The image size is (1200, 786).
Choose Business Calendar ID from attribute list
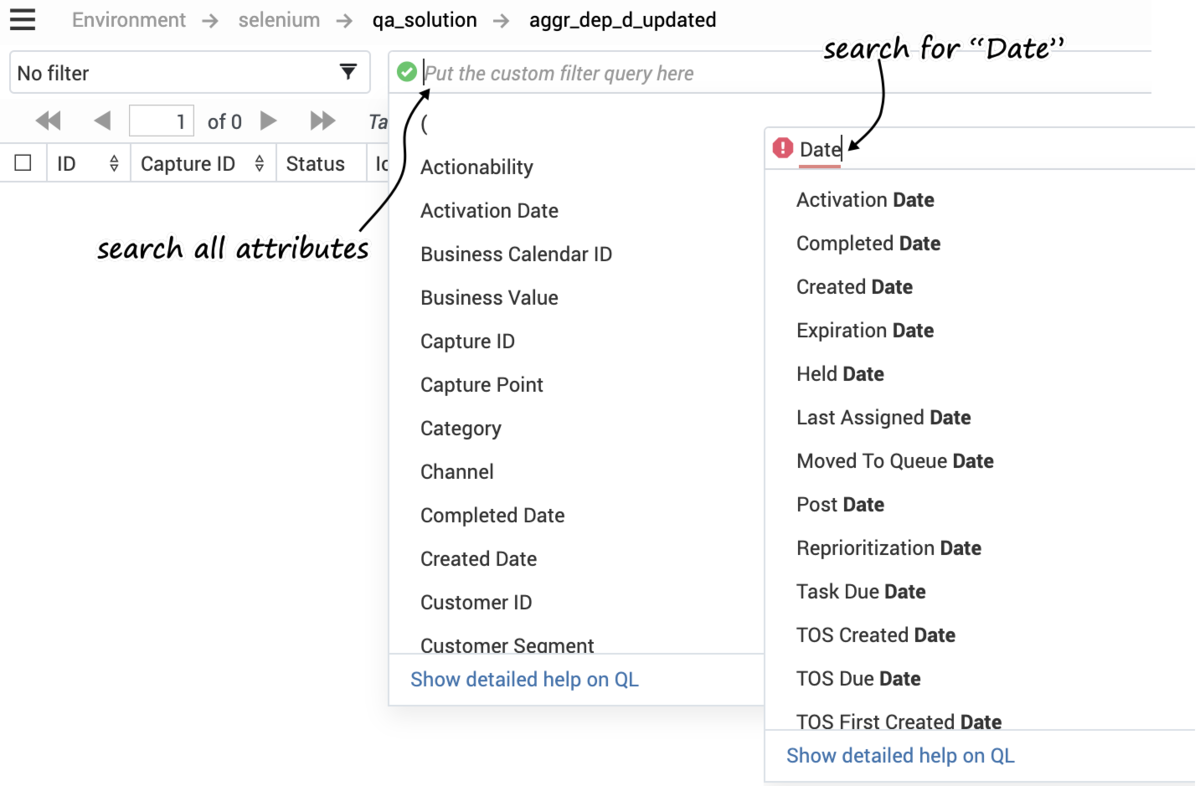tap(516, 254)
